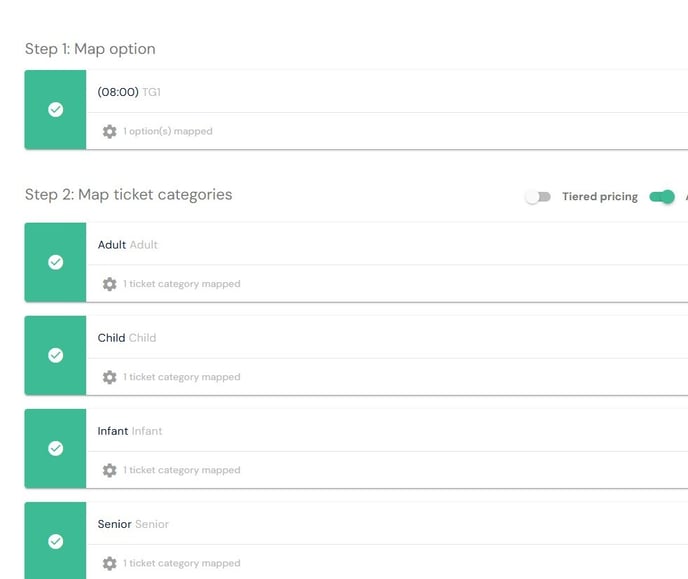The width and height of the screenshot is (688, 579).
Task: Turn off the green toggle right of Tiered pricing
Action: pyautogui.click(x=661, y=197)
